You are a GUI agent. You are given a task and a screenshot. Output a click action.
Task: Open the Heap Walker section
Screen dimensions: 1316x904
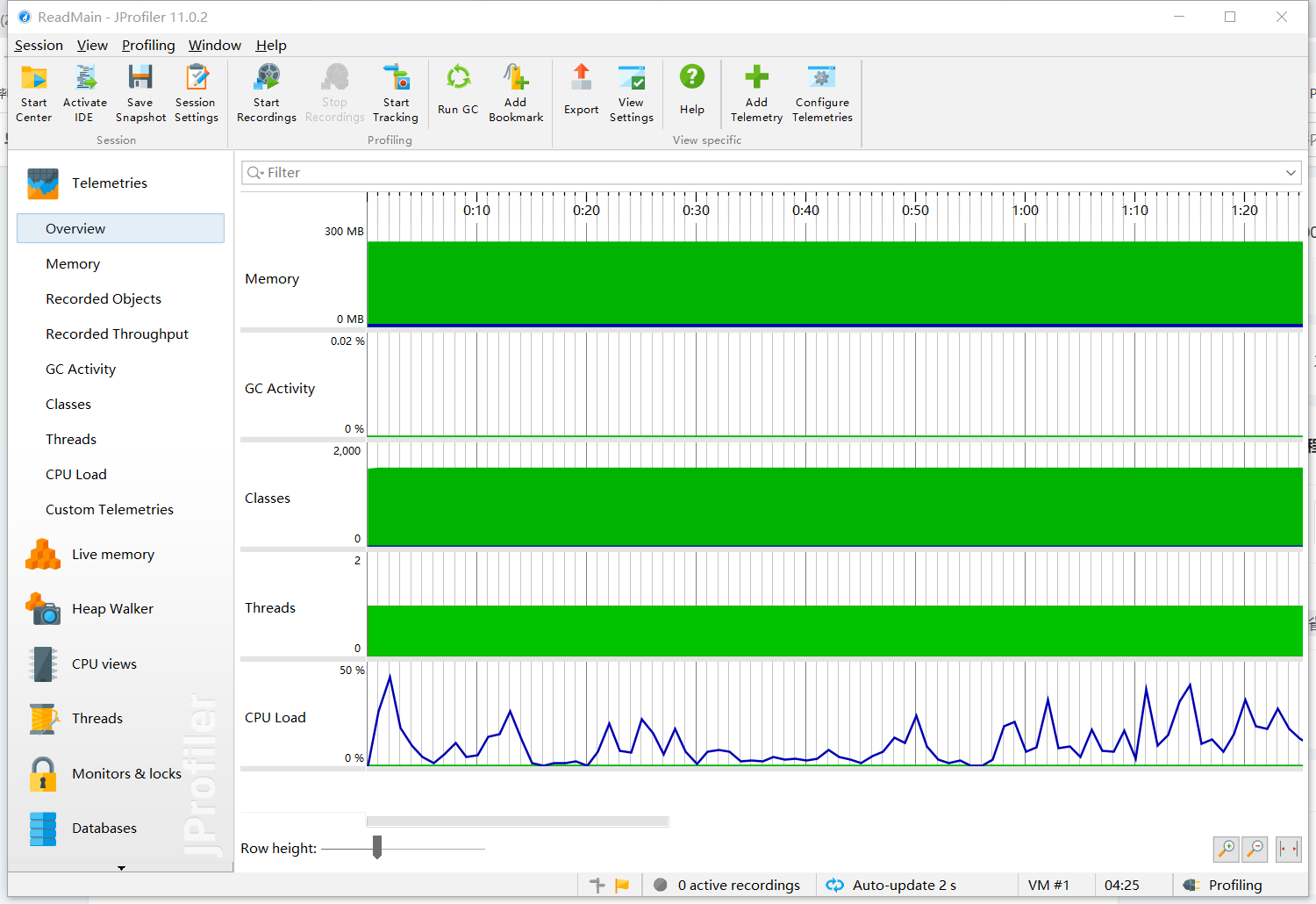[112, 609]
